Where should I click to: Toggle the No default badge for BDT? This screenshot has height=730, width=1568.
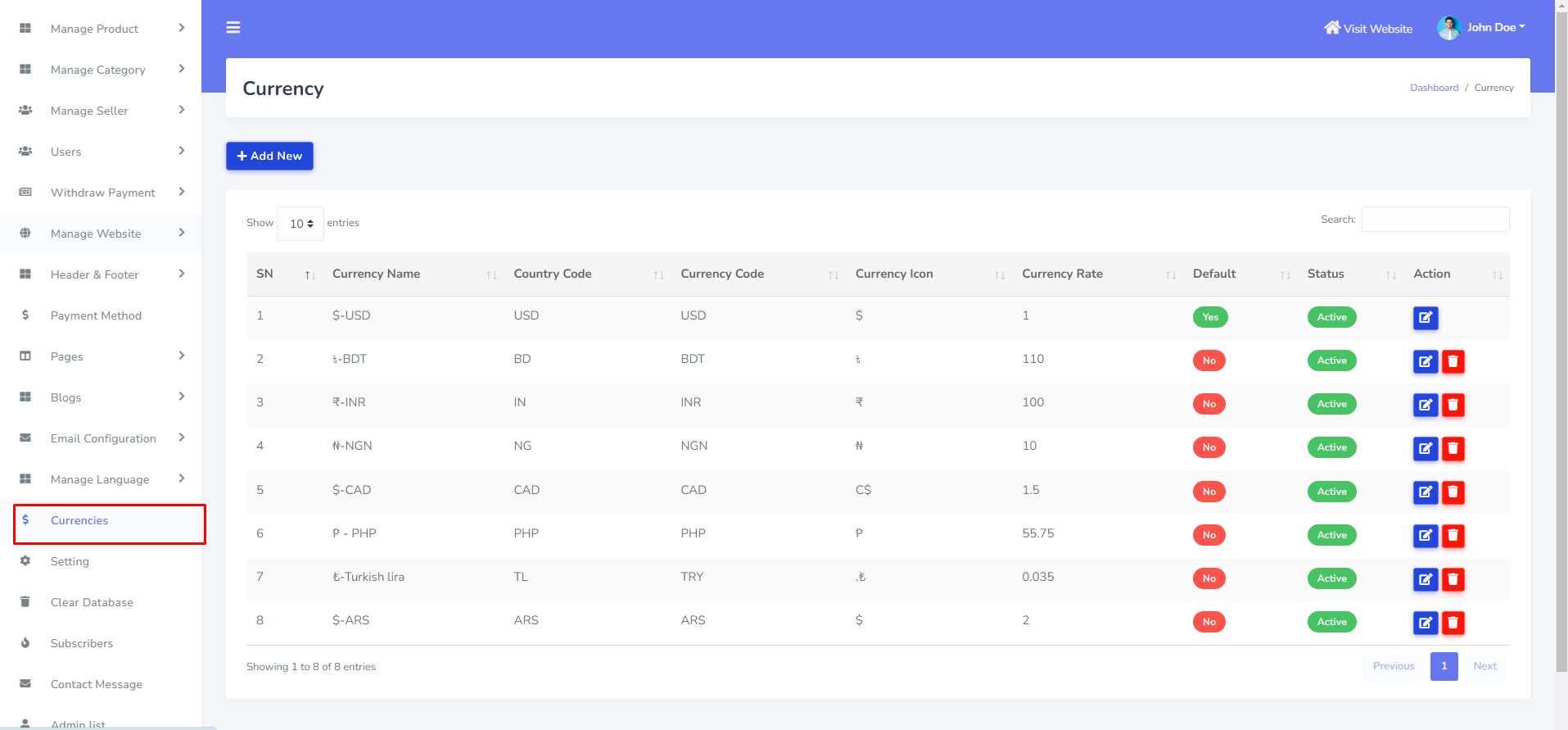tap(1209, 360)
